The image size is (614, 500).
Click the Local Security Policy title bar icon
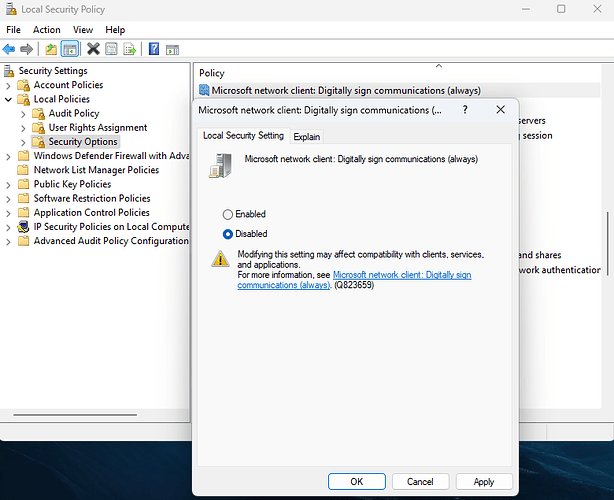pos(11,9)
